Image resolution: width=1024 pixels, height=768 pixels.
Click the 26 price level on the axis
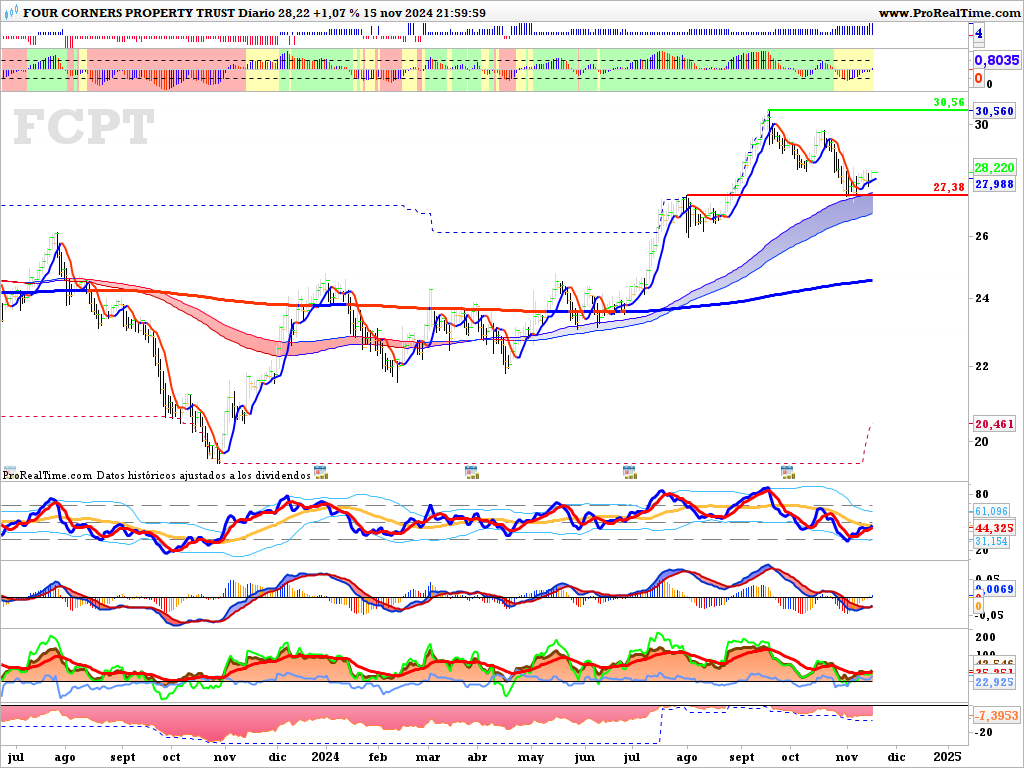982,236
